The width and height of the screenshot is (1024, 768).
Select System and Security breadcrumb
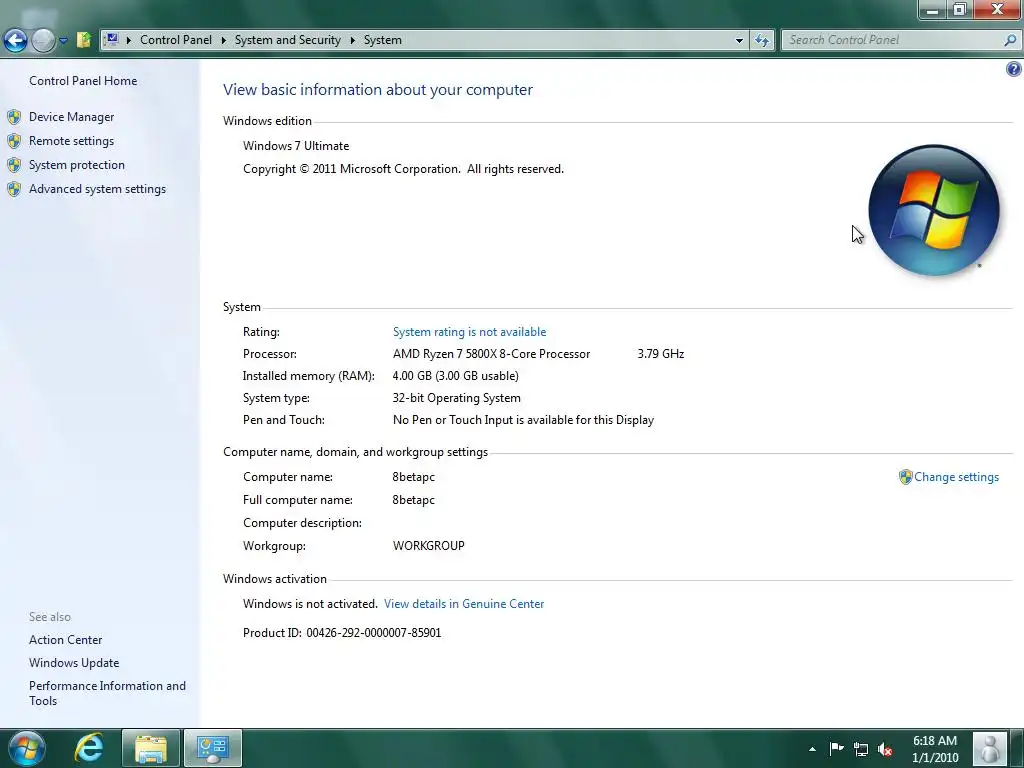coord(287,40)
